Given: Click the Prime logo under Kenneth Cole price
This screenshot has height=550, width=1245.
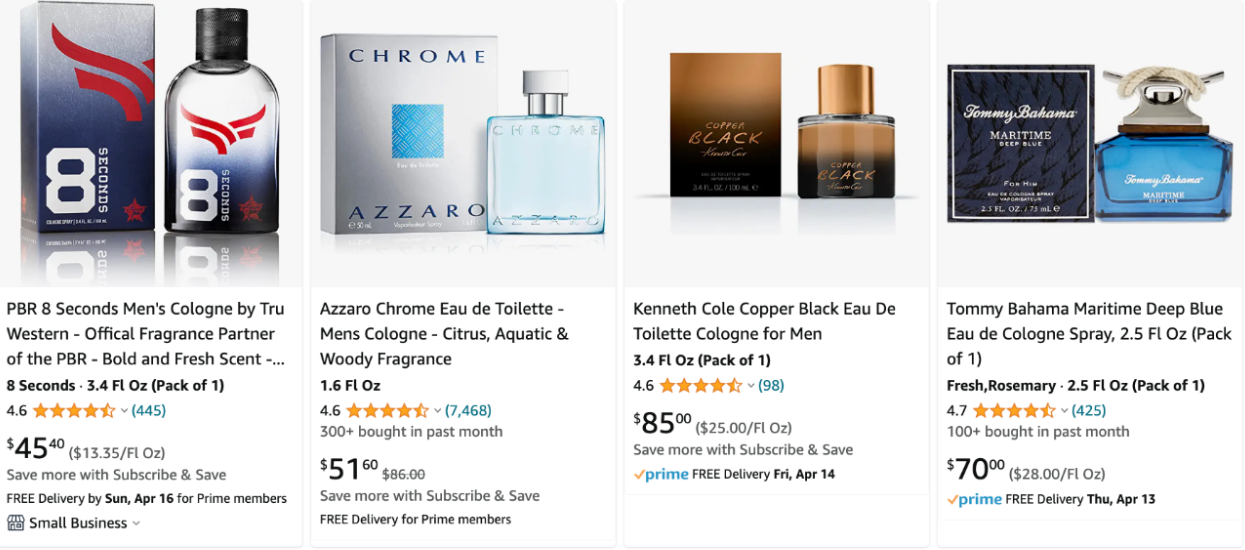Looking at the screenshot, I should tap(661, 475).
